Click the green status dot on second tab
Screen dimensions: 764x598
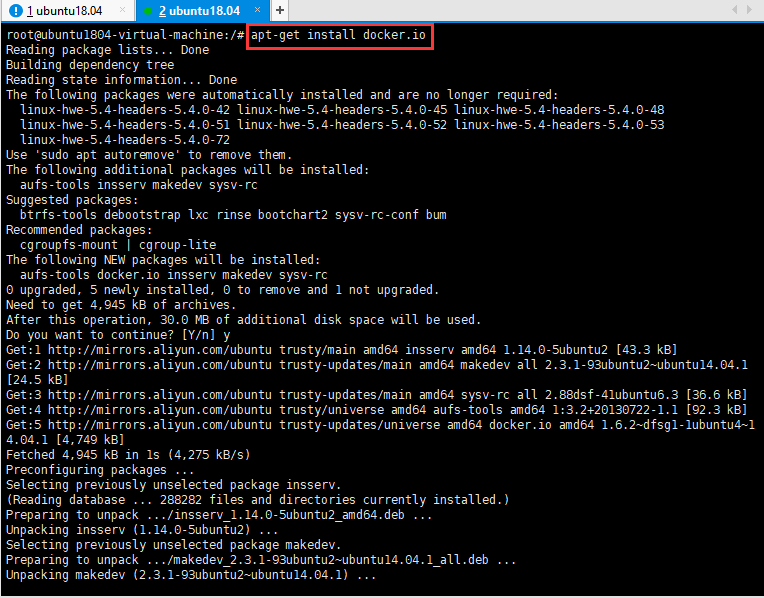[x=148, y=11]
